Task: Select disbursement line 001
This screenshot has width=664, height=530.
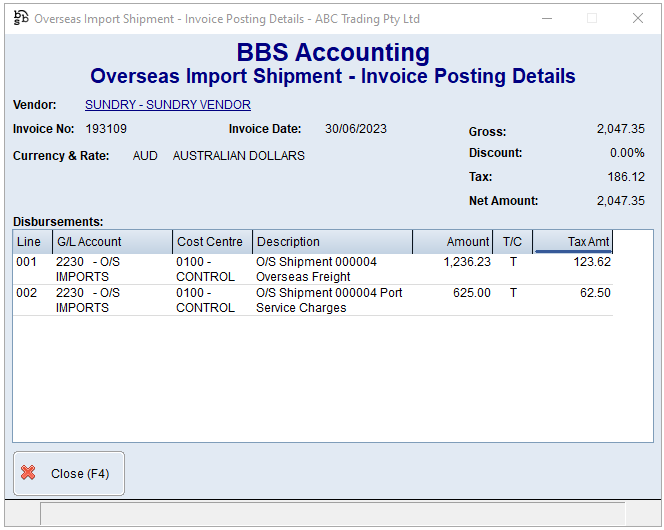Action: point(28,263)
